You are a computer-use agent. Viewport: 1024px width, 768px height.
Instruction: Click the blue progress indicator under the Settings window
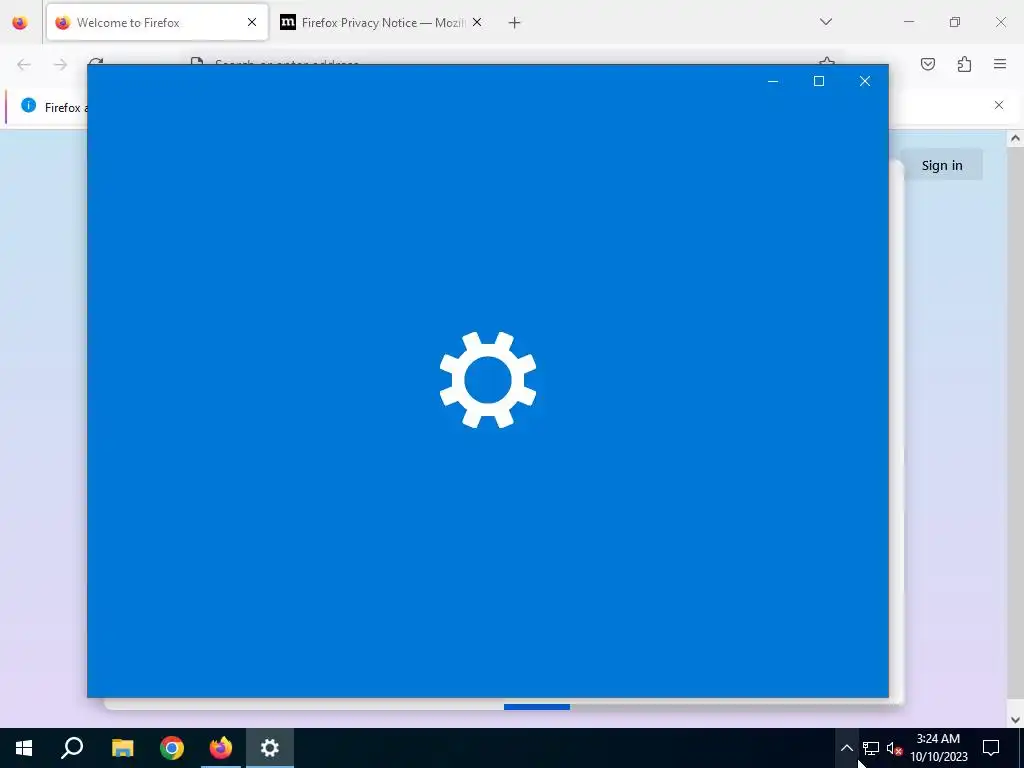tap(537, 707)
